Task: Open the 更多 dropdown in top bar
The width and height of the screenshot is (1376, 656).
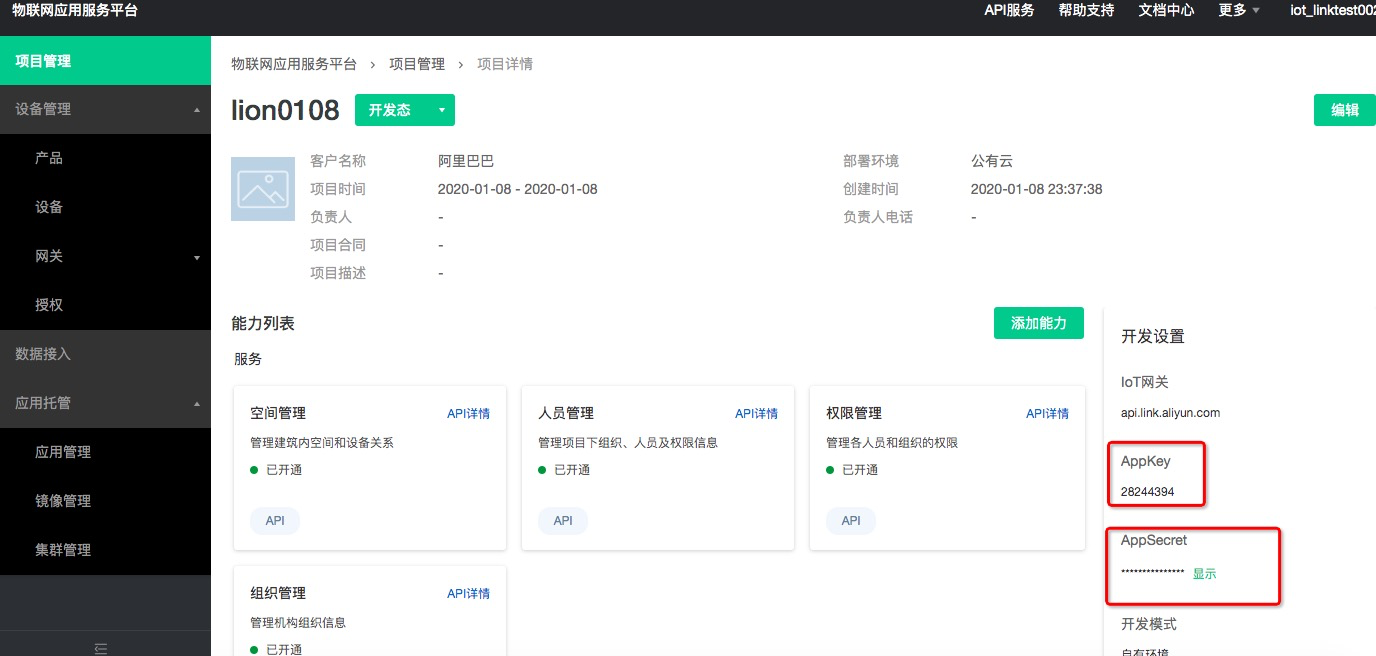Action: tap(1239, 10)
